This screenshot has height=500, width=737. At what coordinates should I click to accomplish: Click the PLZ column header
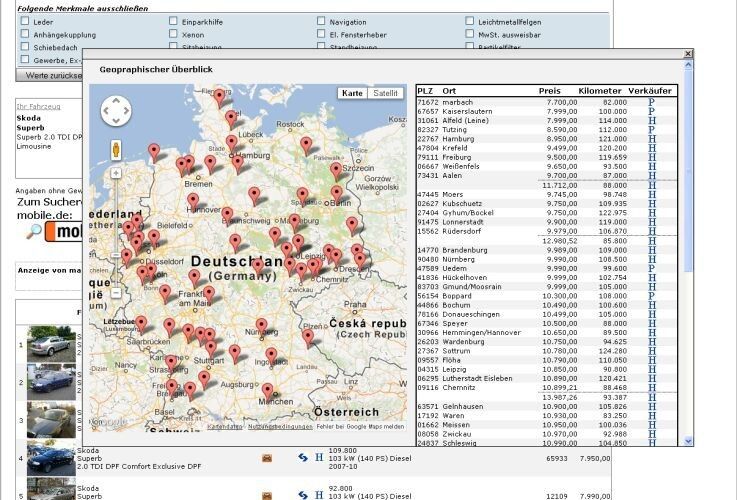pos(425,91)
